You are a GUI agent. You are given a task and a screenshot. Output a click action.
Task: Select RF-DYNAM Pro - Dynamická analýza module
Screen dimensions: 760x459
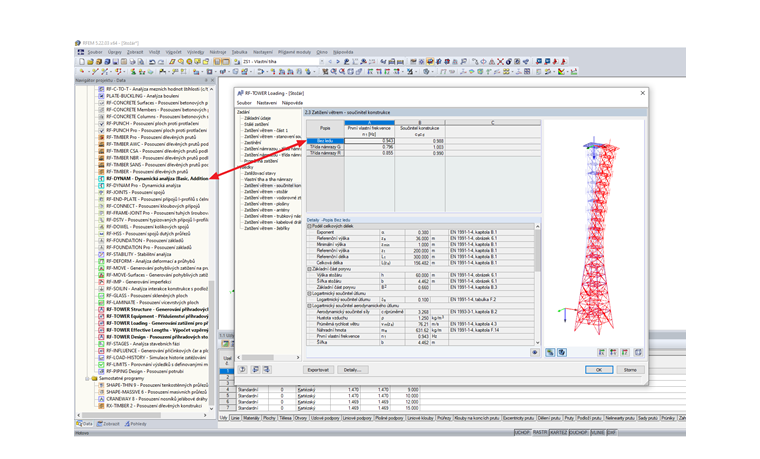[x=143, y=185]
